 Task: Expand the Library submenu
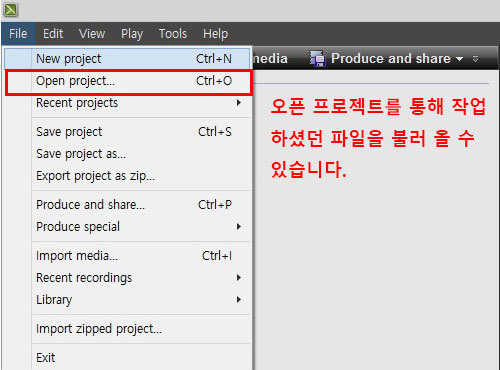128,300
